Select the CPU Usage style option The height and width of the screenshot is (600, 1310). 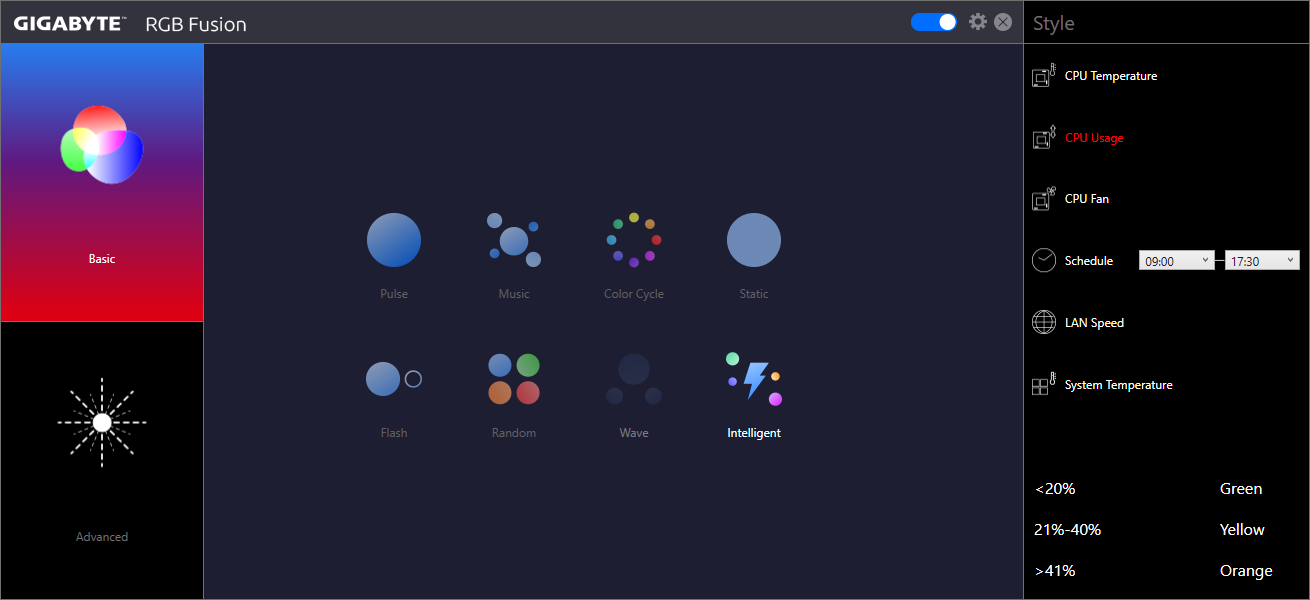1094,138
